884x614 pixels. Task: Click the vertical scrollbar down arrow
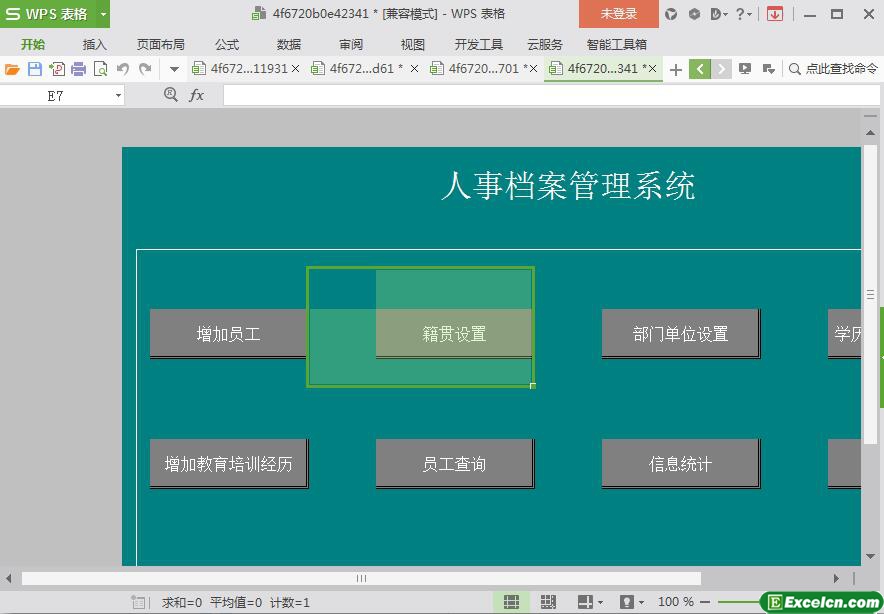click(870, 556)
